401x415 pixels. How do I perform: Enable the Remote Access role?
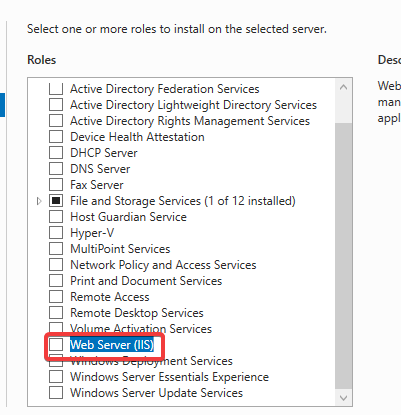point(56,297)
